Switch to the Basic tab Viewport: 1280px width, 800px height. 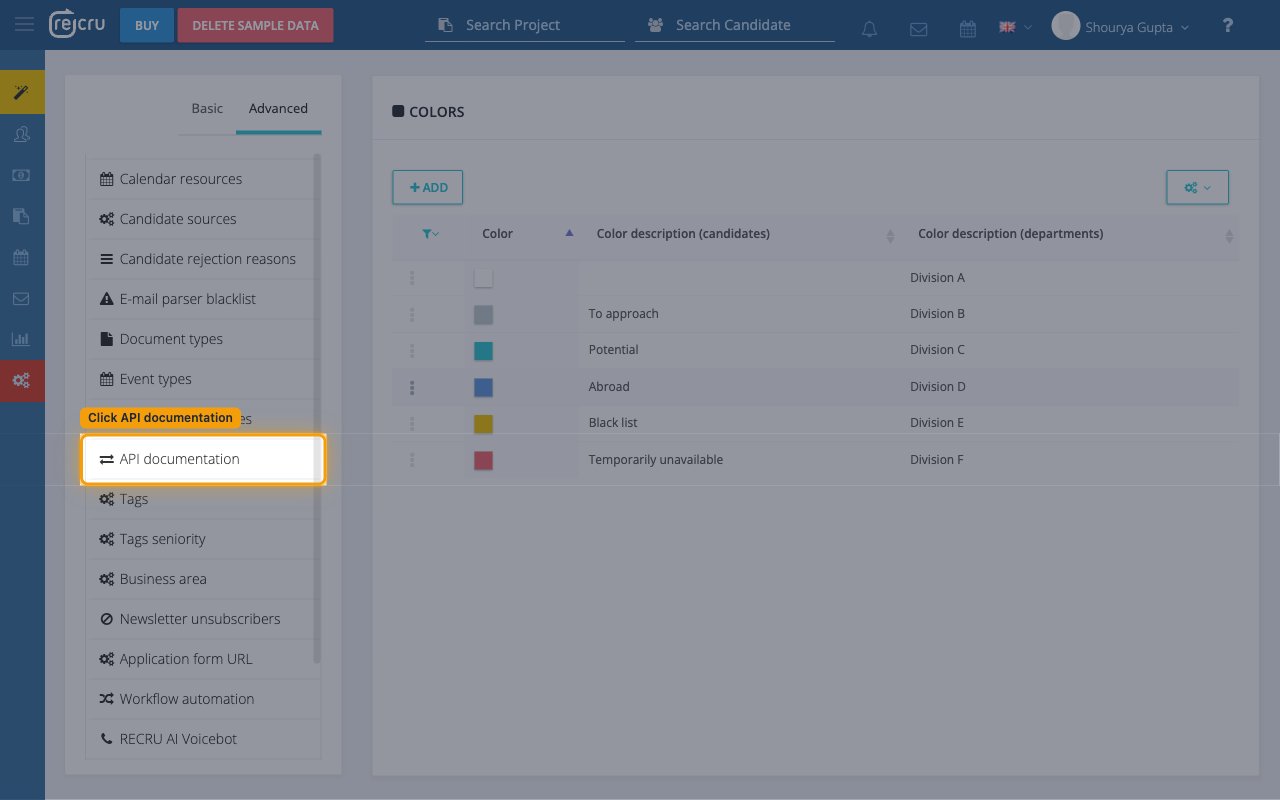coord(207,108)
